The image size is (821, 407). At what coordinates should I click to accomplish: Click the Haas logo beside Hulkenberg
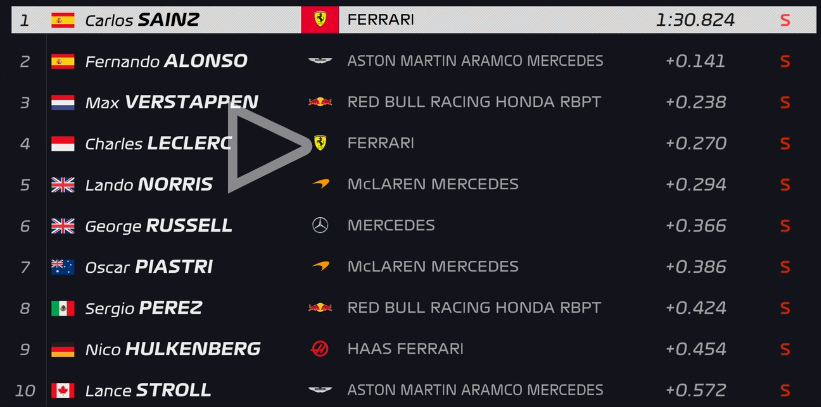[x=320, y=349]
